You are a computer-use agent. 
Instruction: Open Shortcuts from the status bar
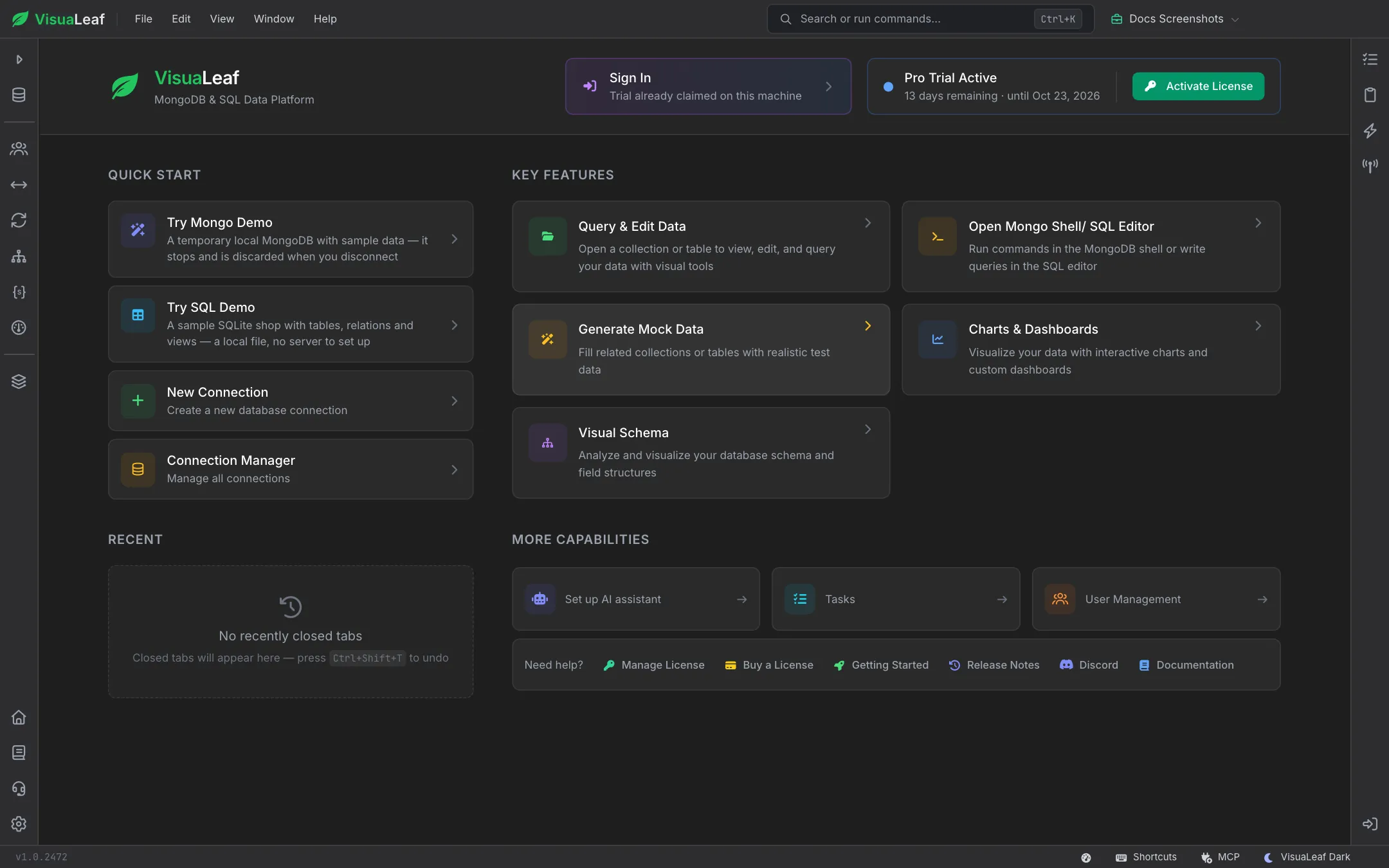1146,857
